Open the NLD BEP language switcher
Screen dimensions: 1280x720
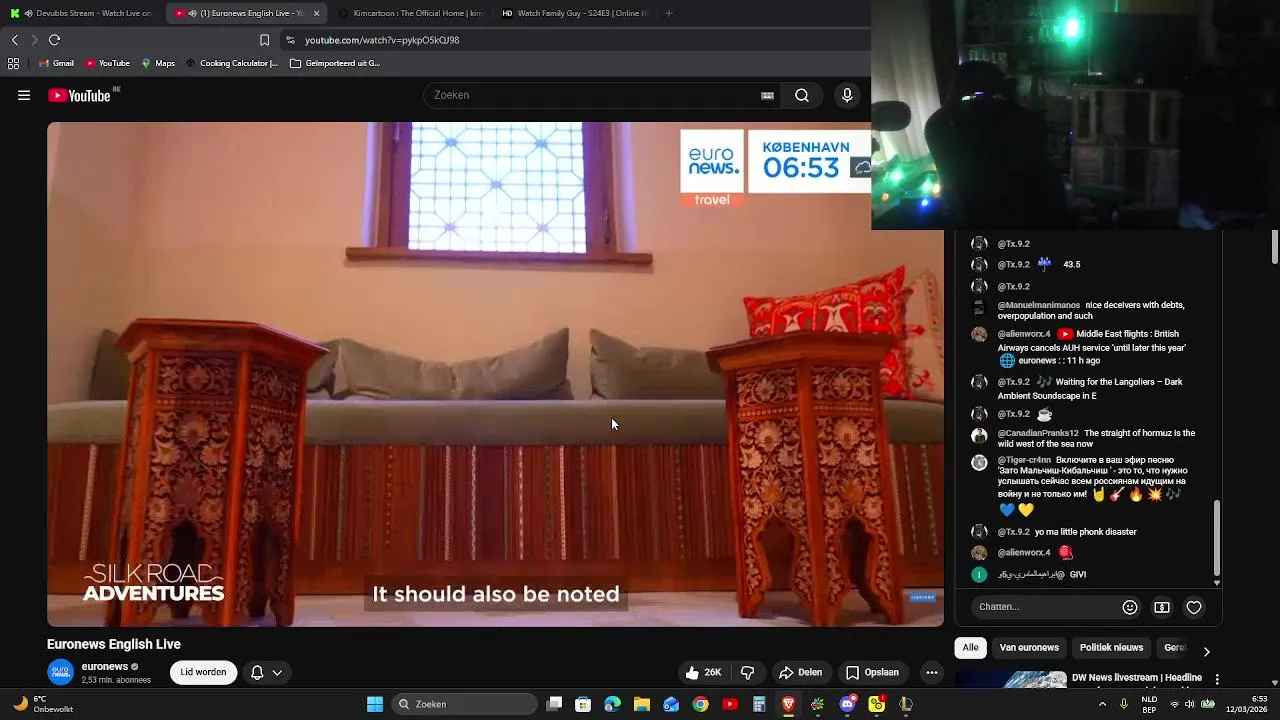(1149, 704)
